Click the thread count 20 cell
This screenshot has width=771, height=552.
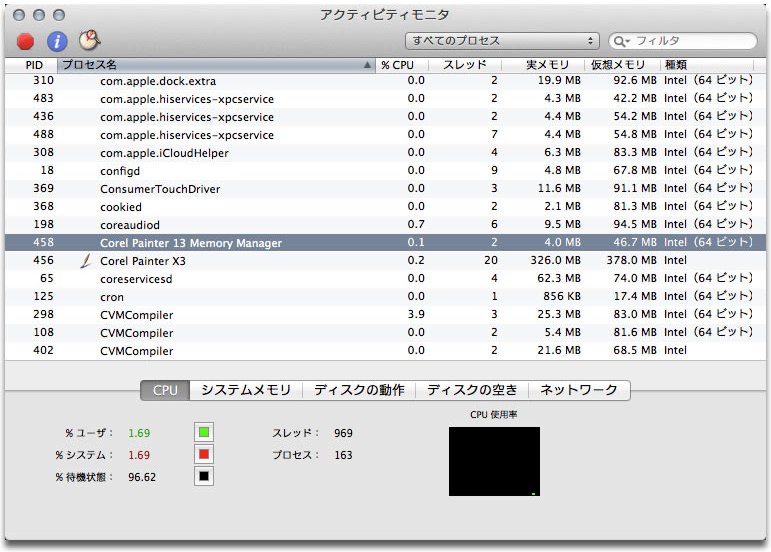pos(491,261)
